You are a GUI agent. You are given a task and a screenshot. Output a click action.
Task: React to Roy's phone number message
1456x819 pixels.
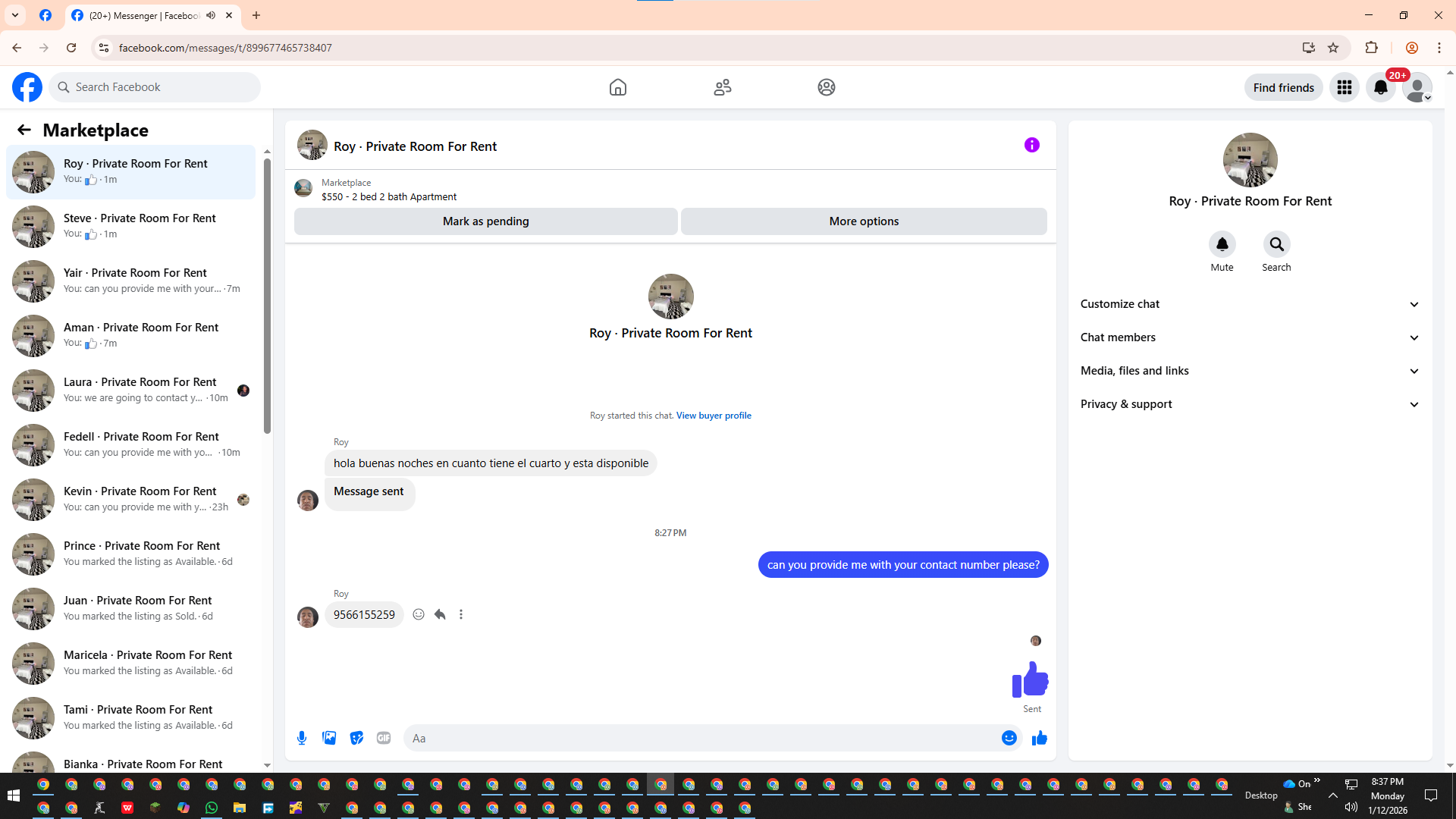pos(419,614)
